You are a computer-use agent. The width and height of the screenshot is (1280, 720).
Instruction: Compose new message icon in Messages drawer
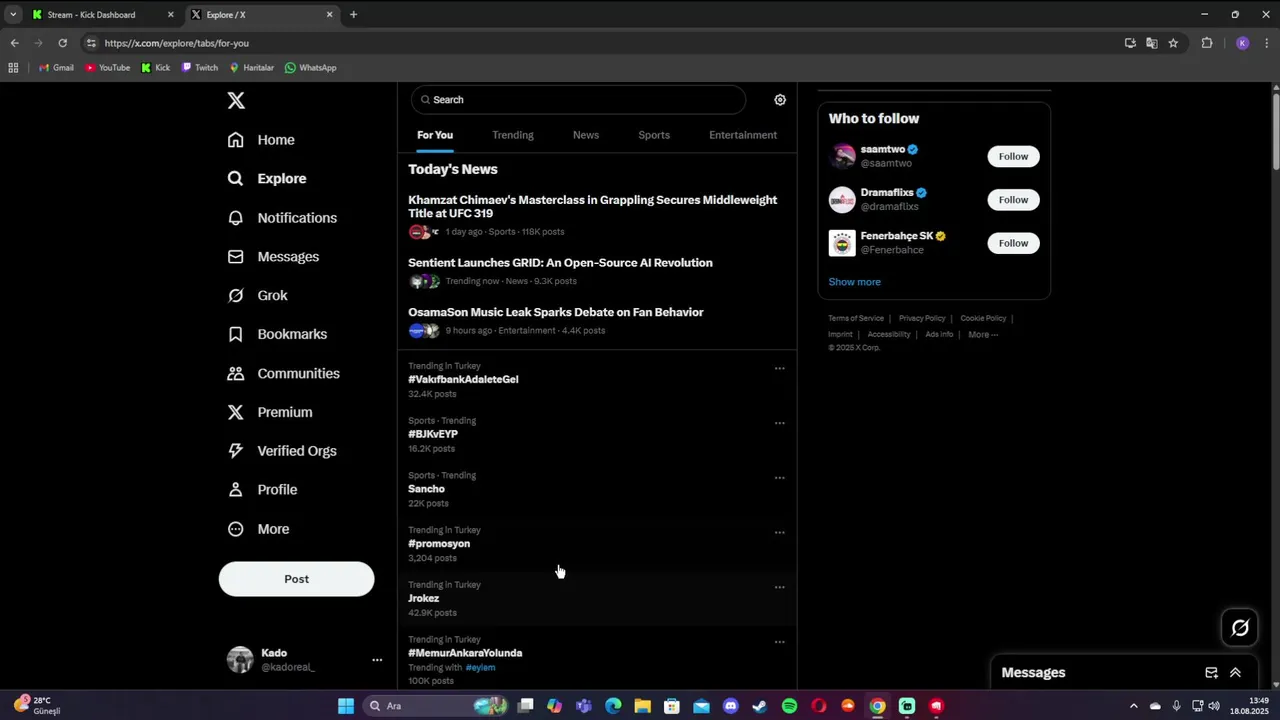pyautogui.click(x=1211, y=673)
